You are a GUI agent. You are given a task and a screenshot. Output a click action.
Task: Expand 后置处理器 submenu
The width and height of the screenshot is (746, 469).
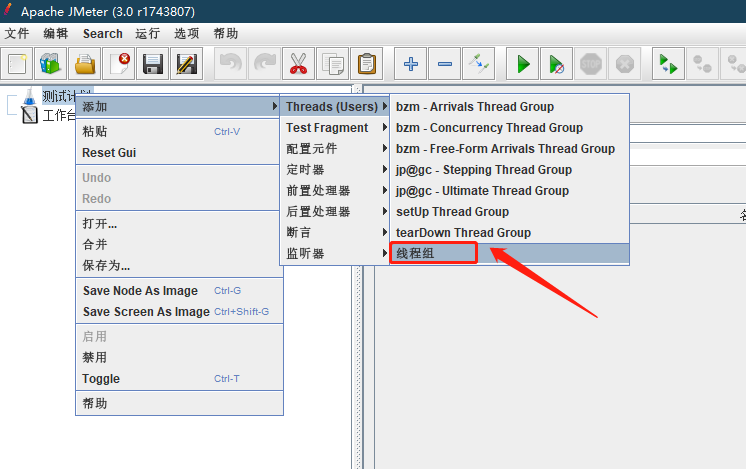tap(334, 211)
